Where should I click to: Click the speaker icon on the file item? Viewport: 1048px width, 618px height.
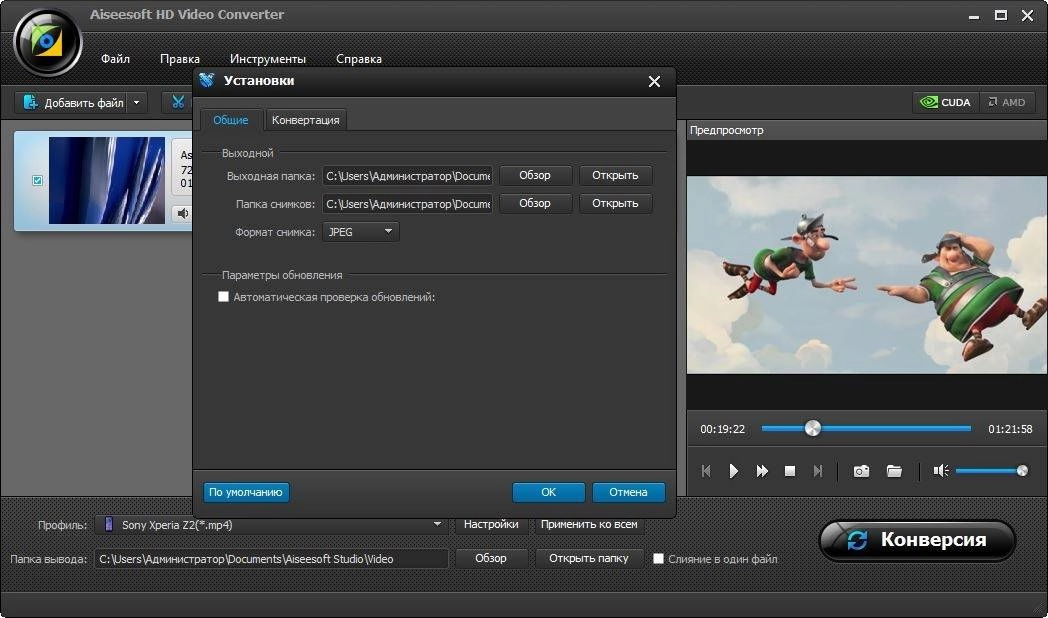click(x=182, y=213)
